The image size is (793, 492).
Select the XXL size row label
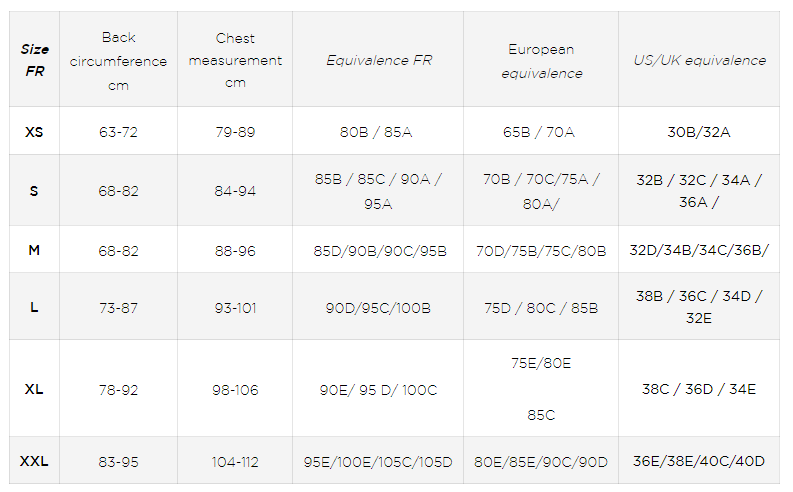(34, 461)
